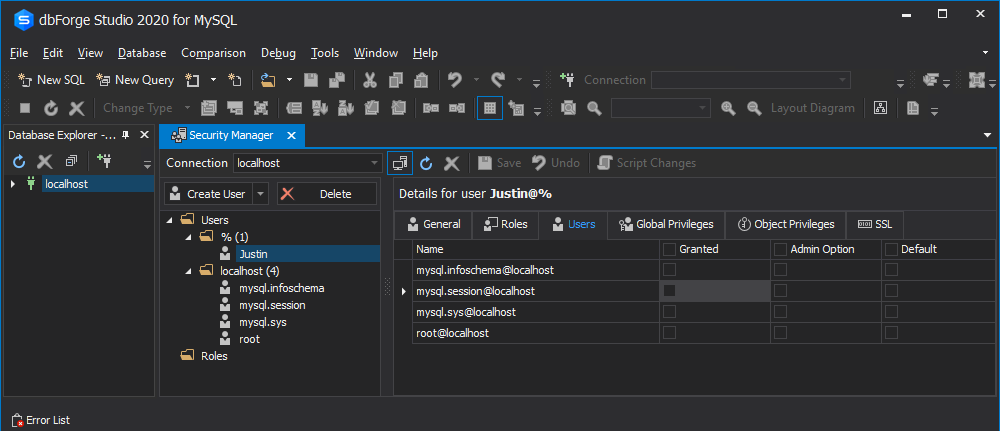Viewport: 1000px width, 431px height.
Task: Check Admin Option for mysql.infoschema@localhost
Action: click(x=780, y=270)
